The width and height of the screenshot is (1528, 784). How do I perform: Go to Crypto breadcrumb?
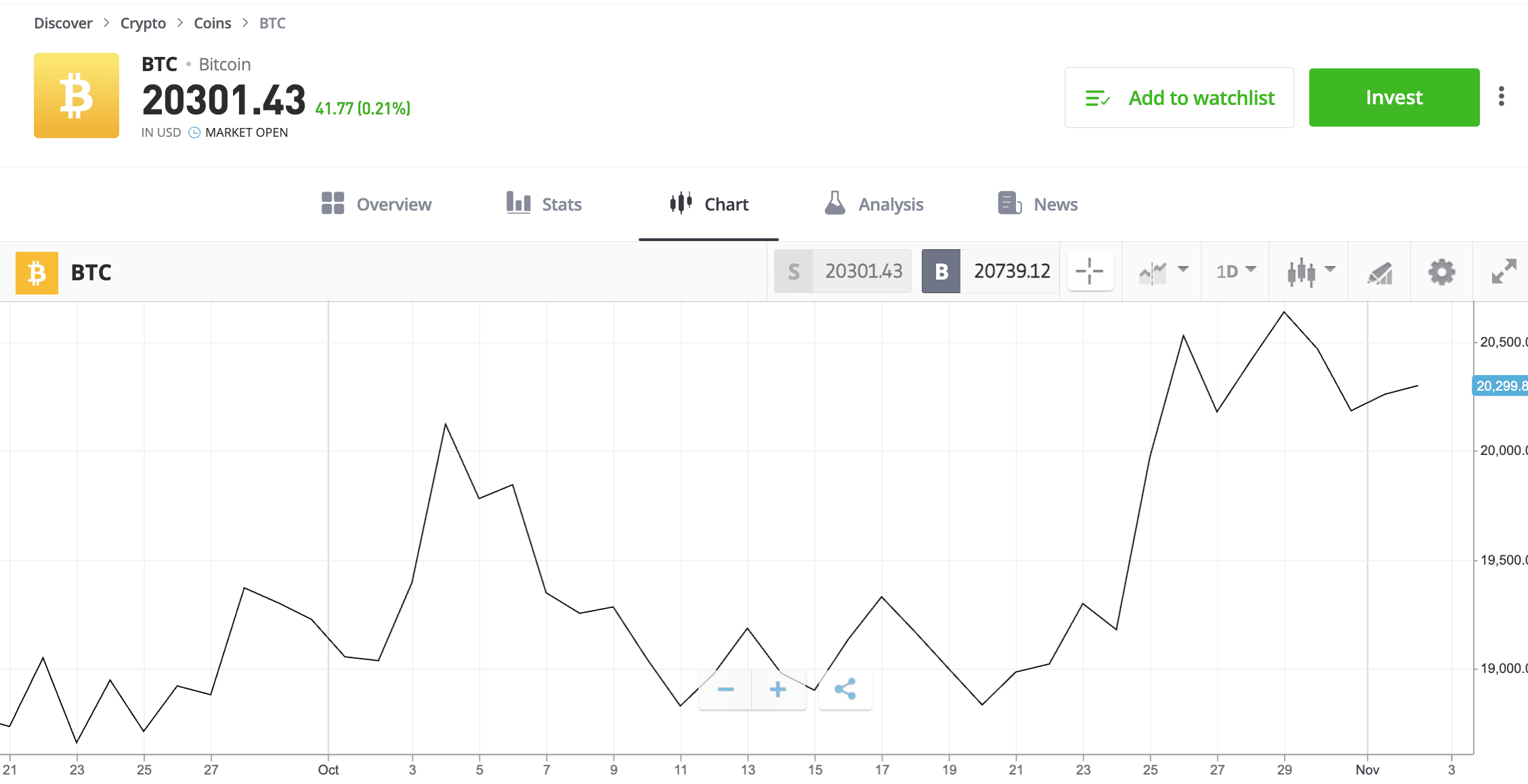tap(143, 23)
